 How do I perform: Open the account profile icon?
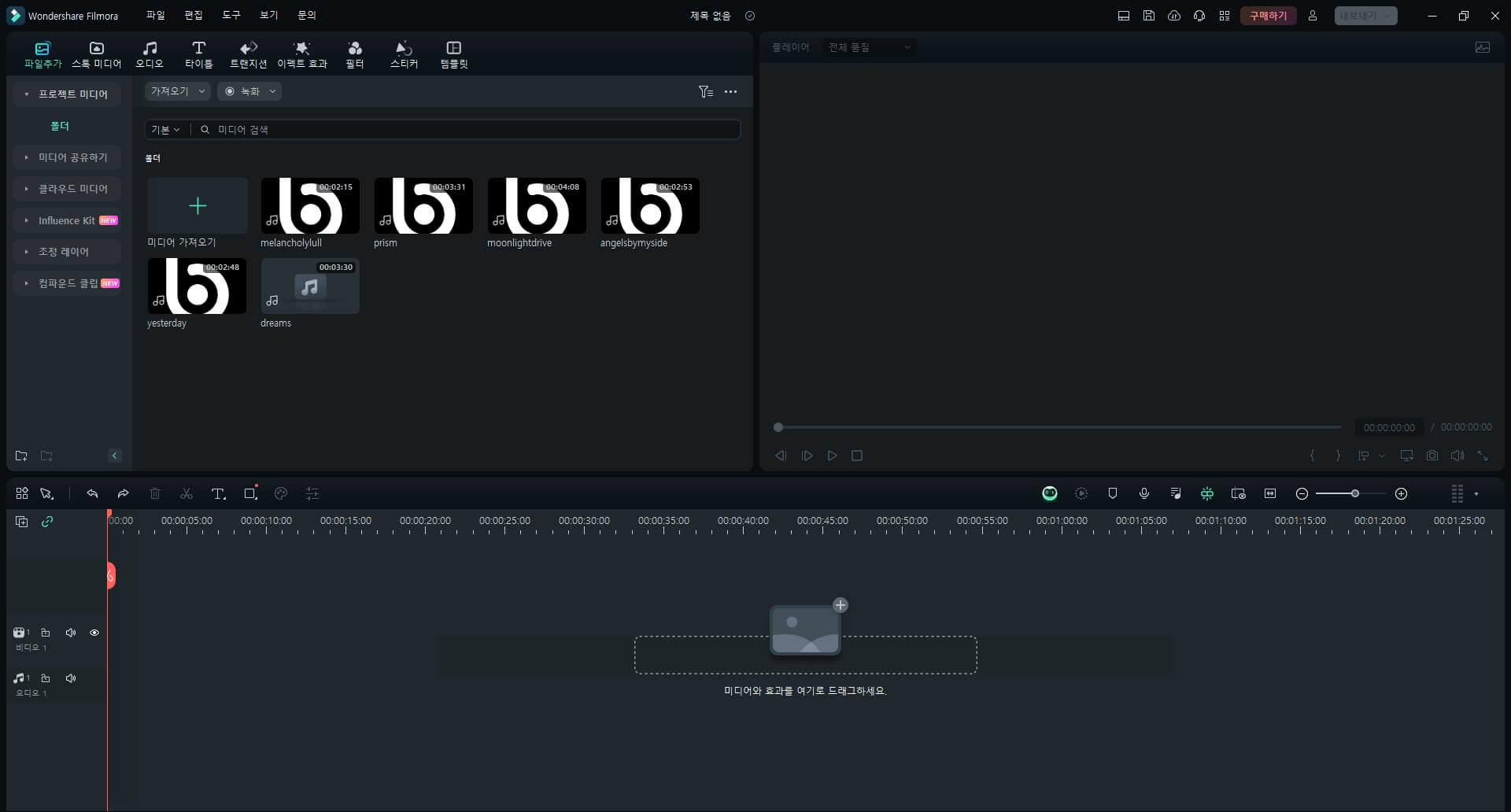tap(1313, 16)
